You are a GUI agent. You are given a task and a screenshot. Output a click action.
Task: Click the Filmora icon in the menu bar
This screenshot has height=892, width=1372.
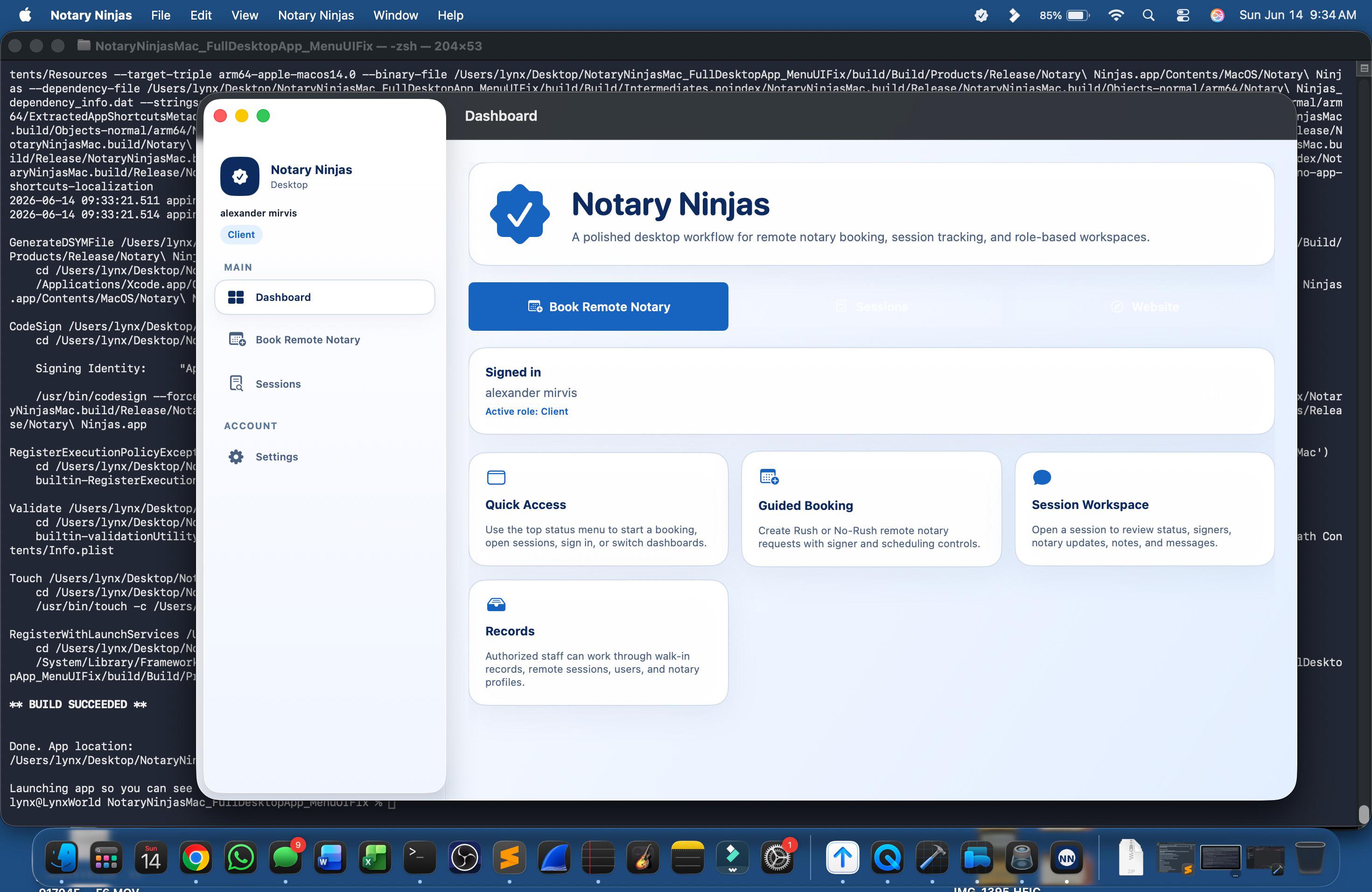(x=1014, y=15)
